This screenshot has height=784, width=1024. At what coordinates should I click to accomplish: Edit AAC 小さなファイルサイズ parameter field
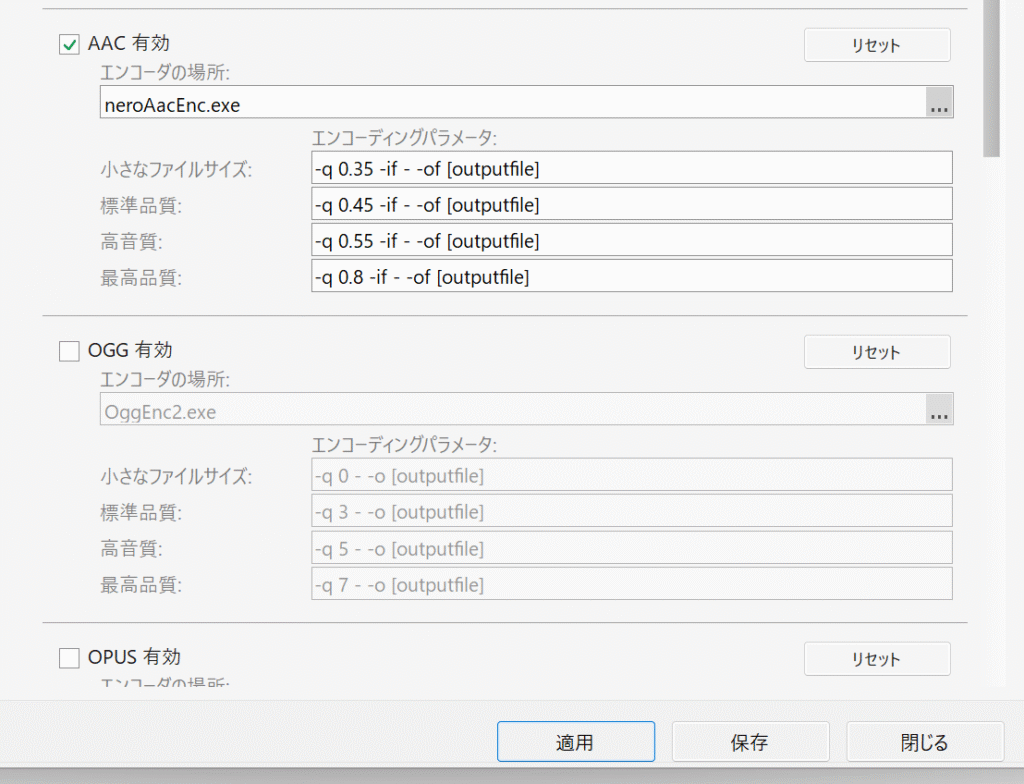[630, 169]
